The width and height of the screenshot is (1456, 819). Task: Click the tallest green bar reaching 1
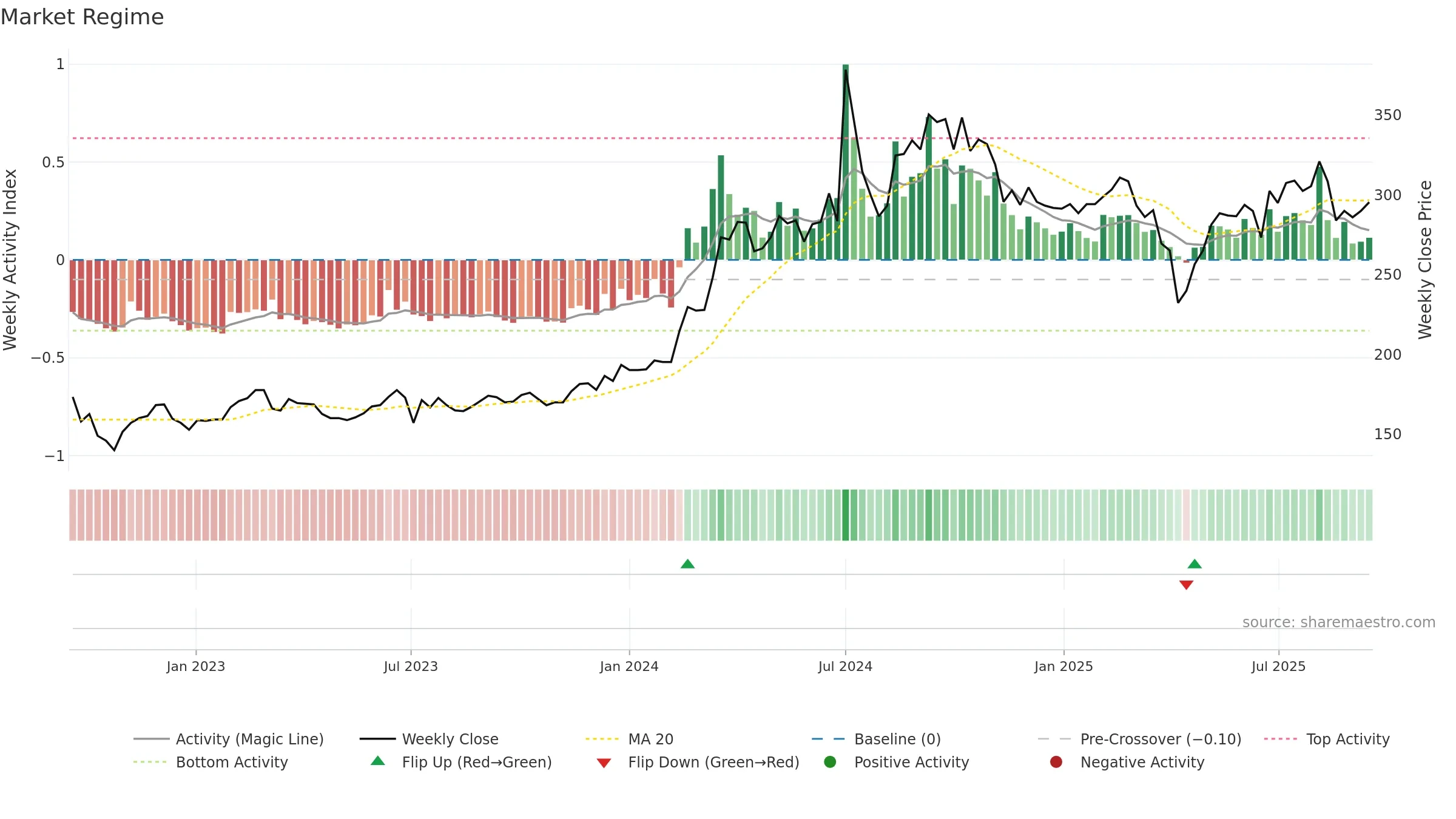point(846,162)
